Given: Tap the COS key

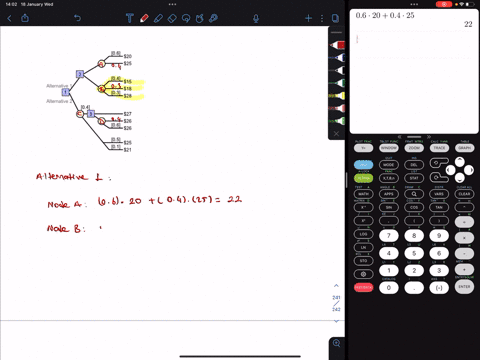Looking at the screenshot, I should (414, 207).
